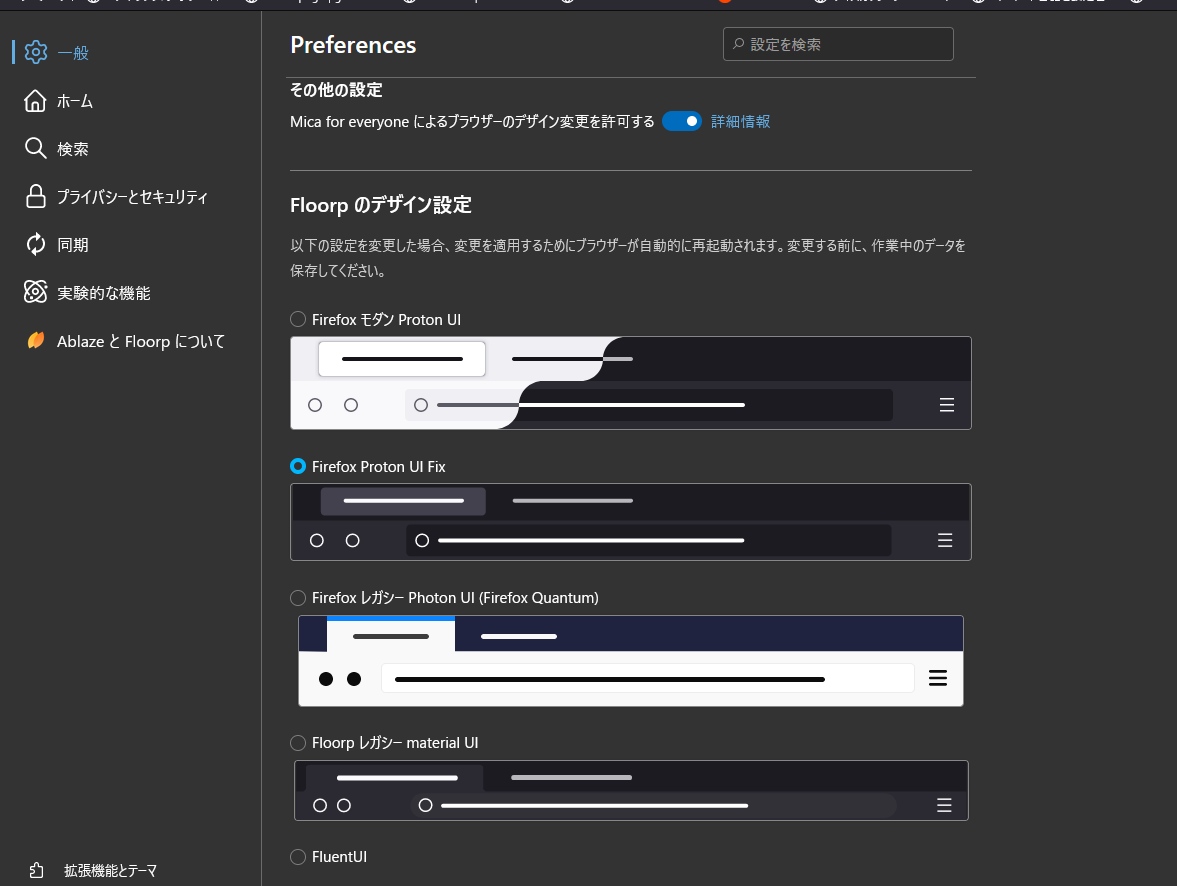Select Firefox レガシー Photon UI radio
This screenshot has height=886, width=1177.
[x=298, y=598]
